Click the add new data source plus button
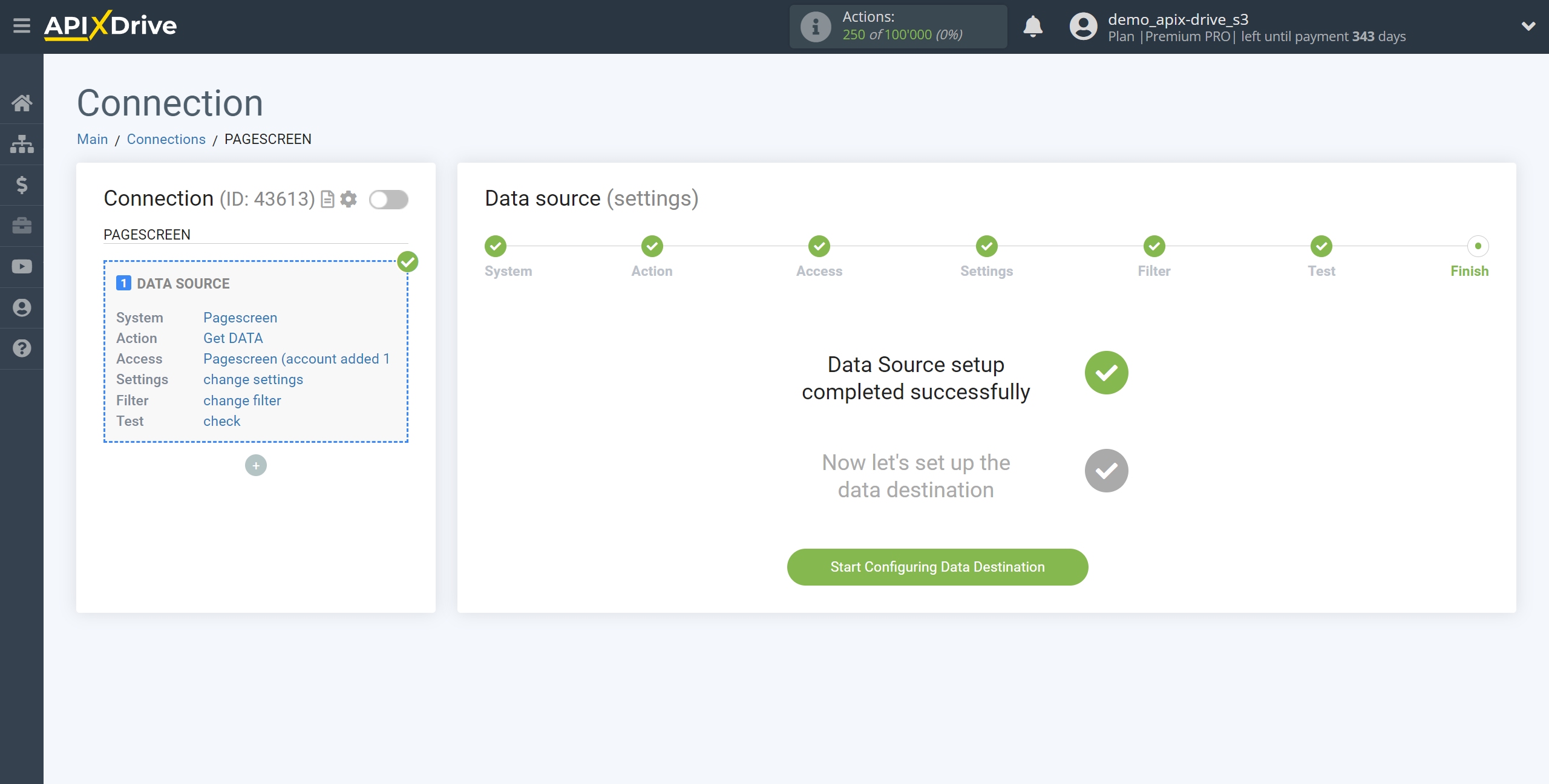 [x=256, y=464]
